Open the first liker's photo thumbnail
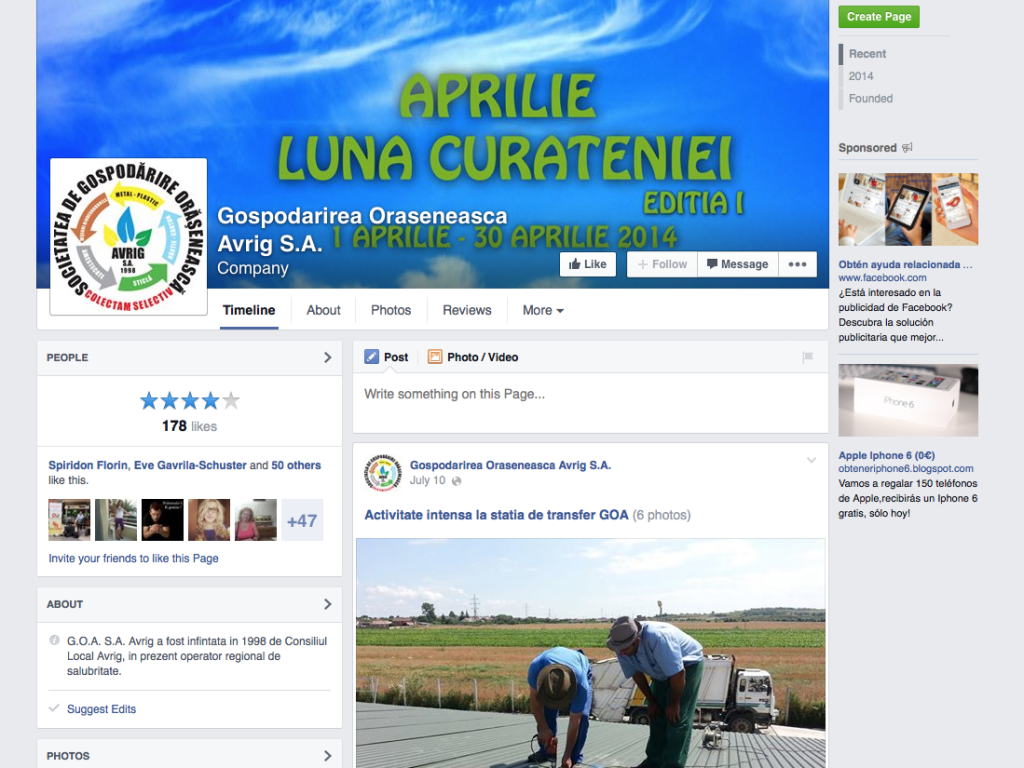The image size is (1024, 768). tap(69, 520)
